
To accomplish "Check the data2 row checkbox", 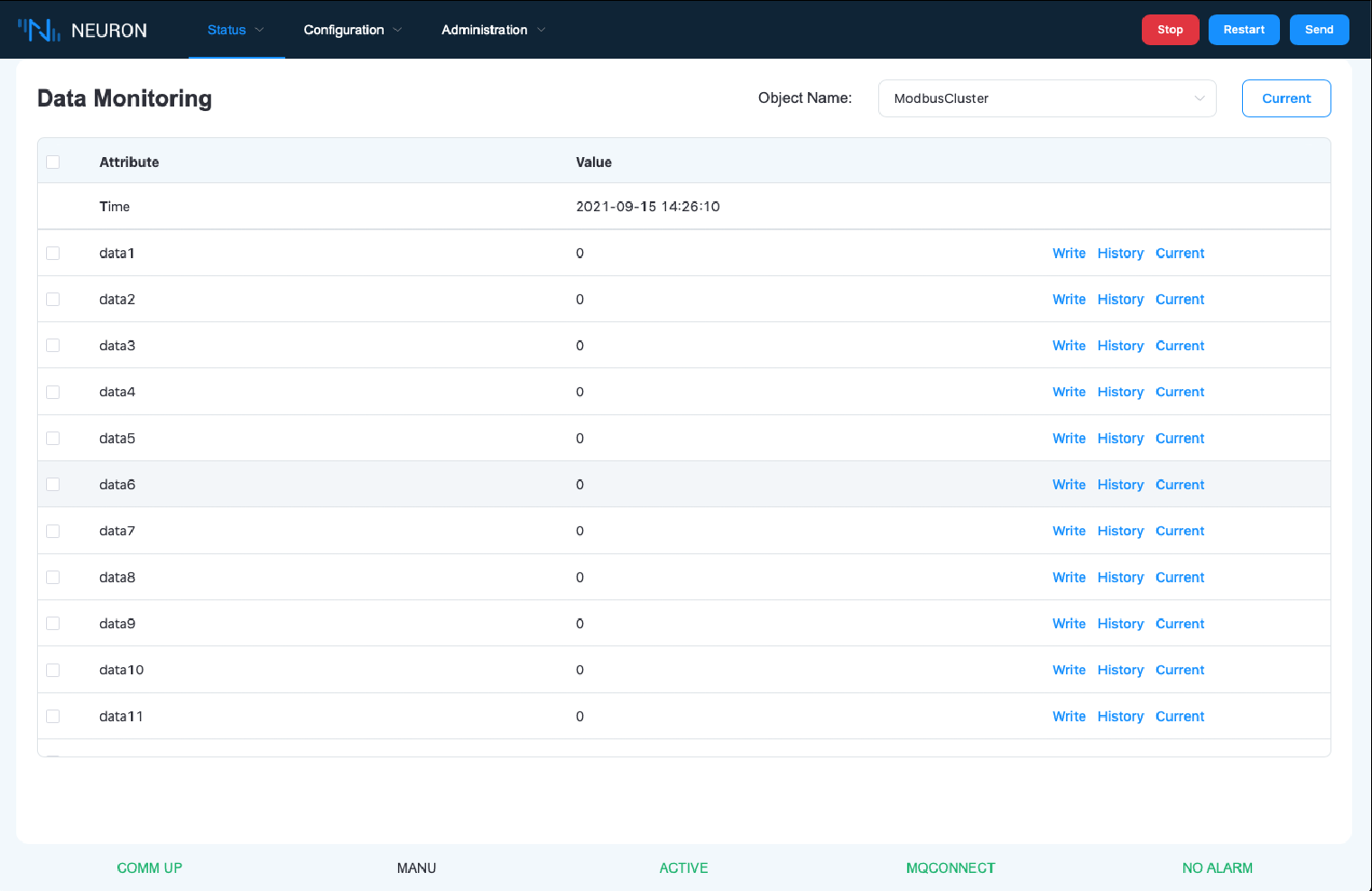I will tap(53, 299).
